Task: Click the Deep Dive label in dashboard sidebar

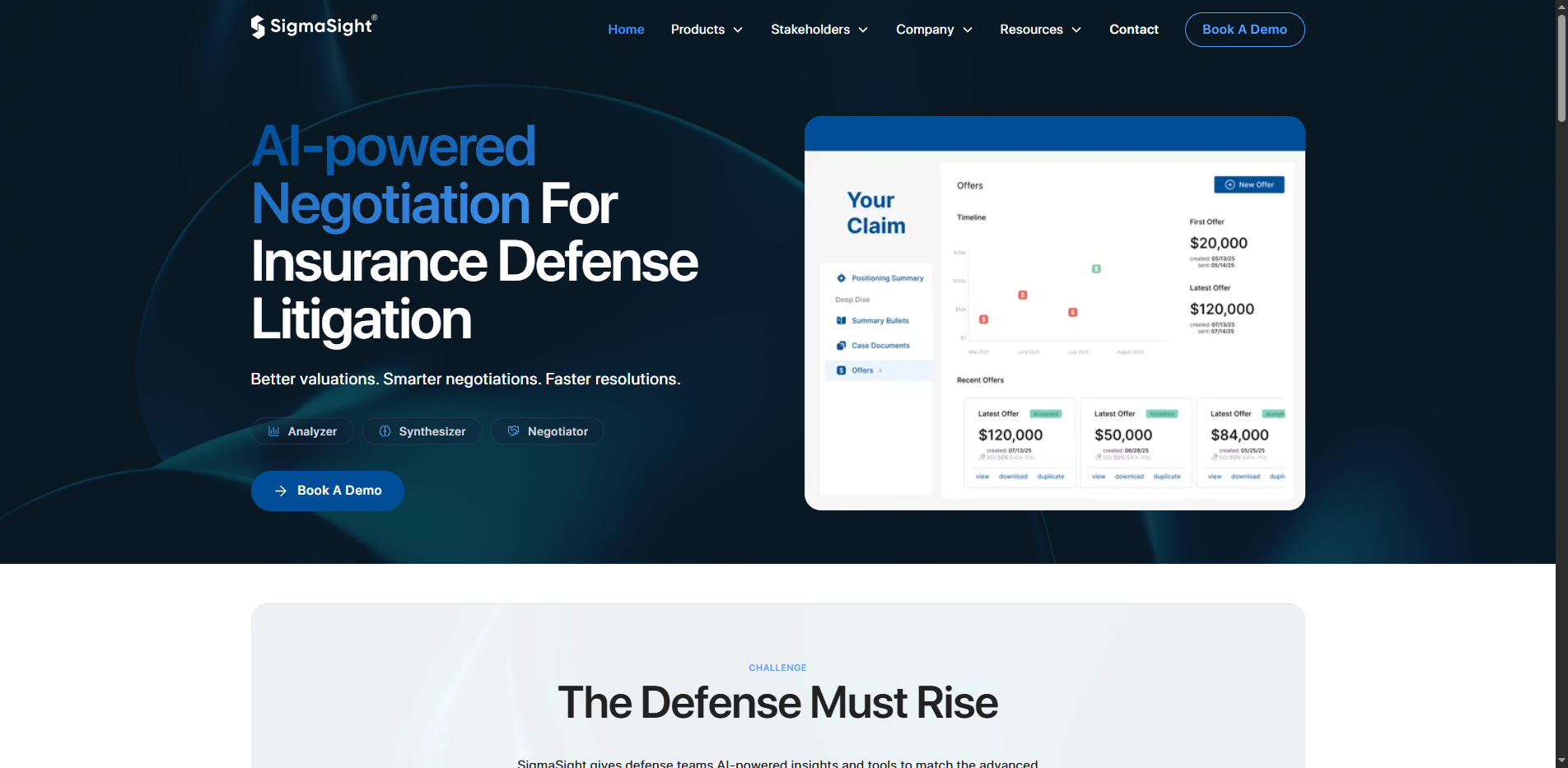Action: 852,300
